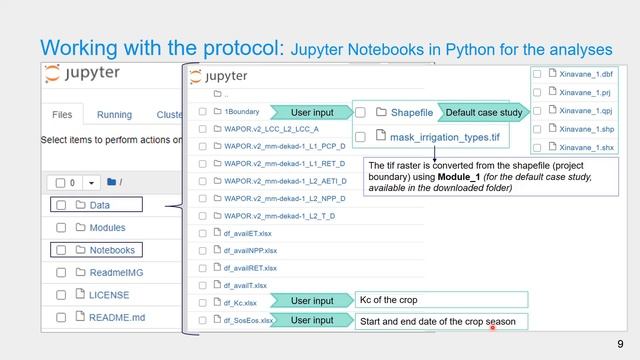
Task: Open the LICENSE file link
Action: (109, 295)
